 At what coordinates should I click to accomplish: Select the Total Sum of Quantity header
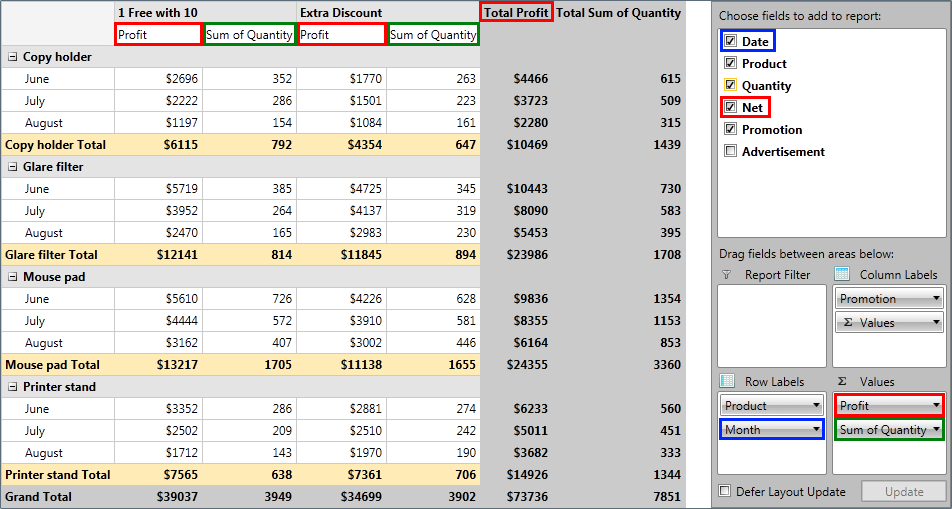coord(618,13)
